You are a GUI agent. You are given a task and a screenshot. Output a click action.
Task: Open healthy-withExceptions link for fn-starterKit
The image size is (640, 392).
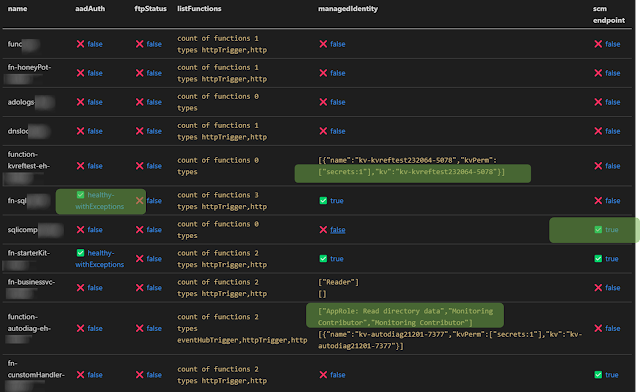pyautogui.click(x=100, y=258)
